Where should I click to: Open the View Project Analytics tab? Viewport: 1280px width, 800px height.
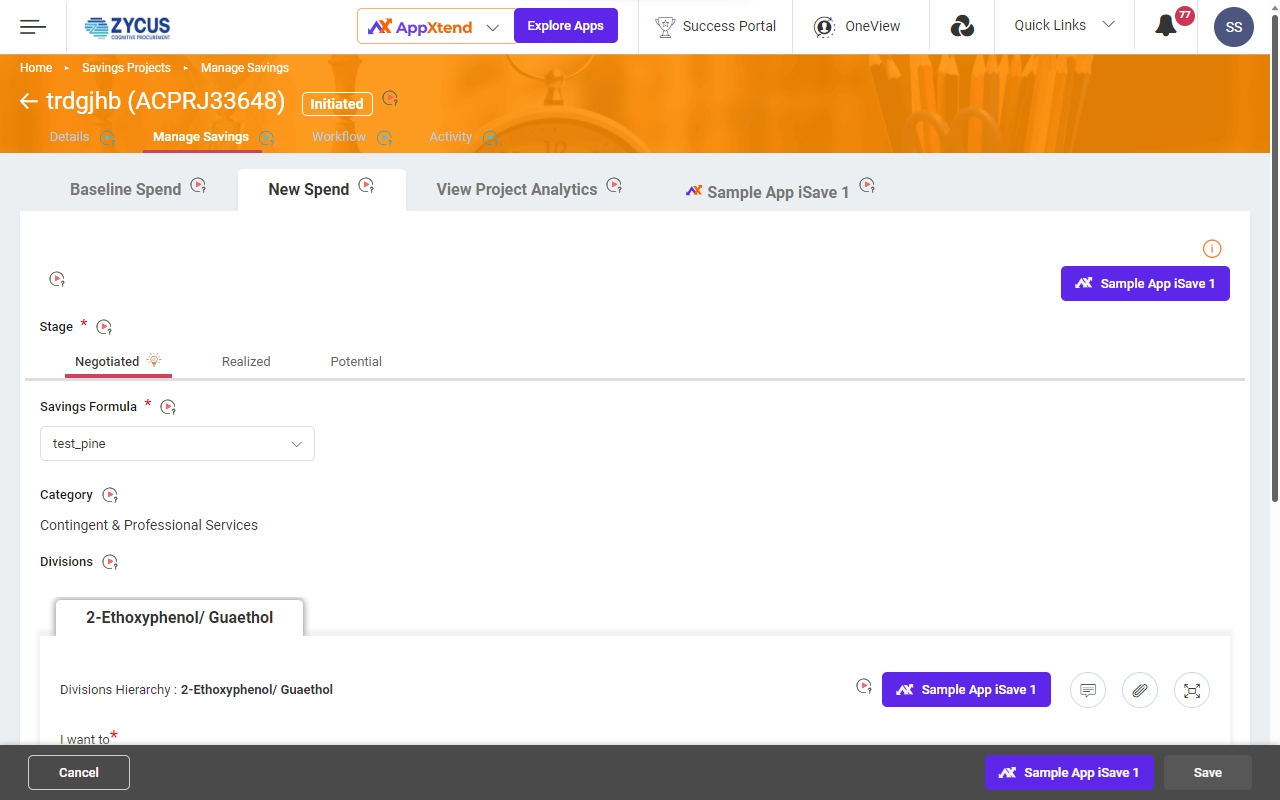click(x=517, y=189)
